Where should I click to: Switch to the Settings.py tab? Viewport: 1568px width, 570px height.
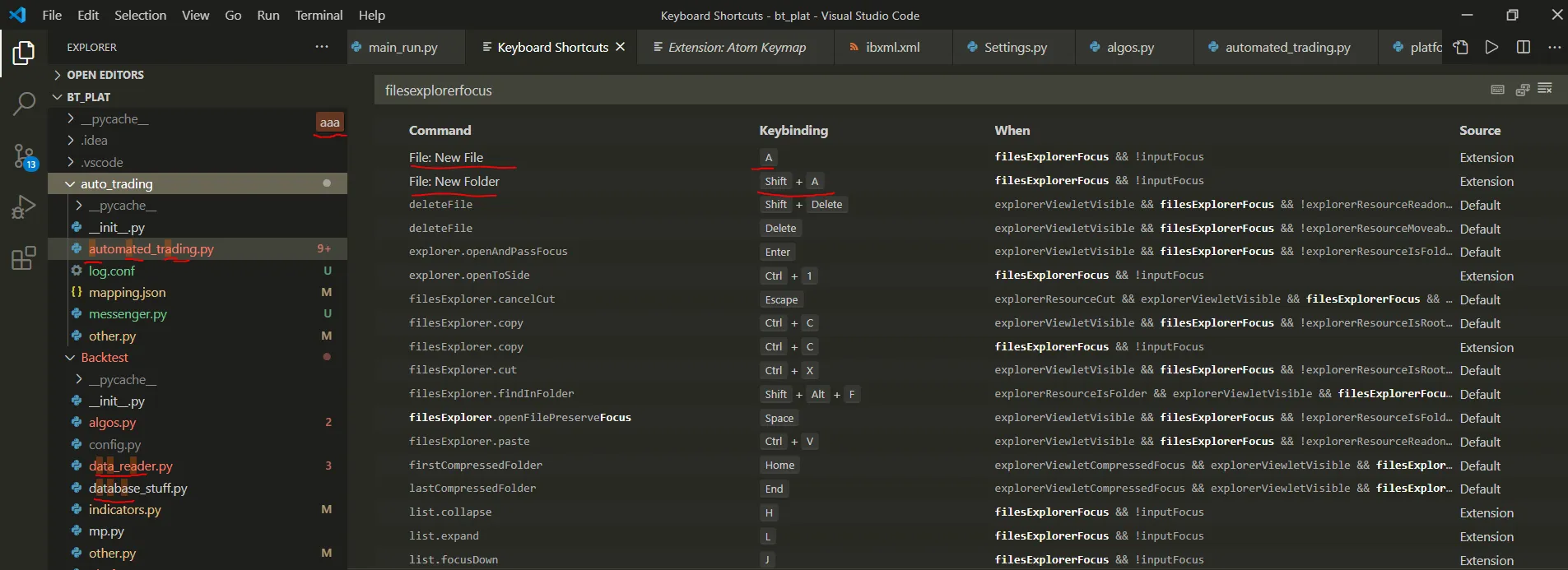point(1015,48)
